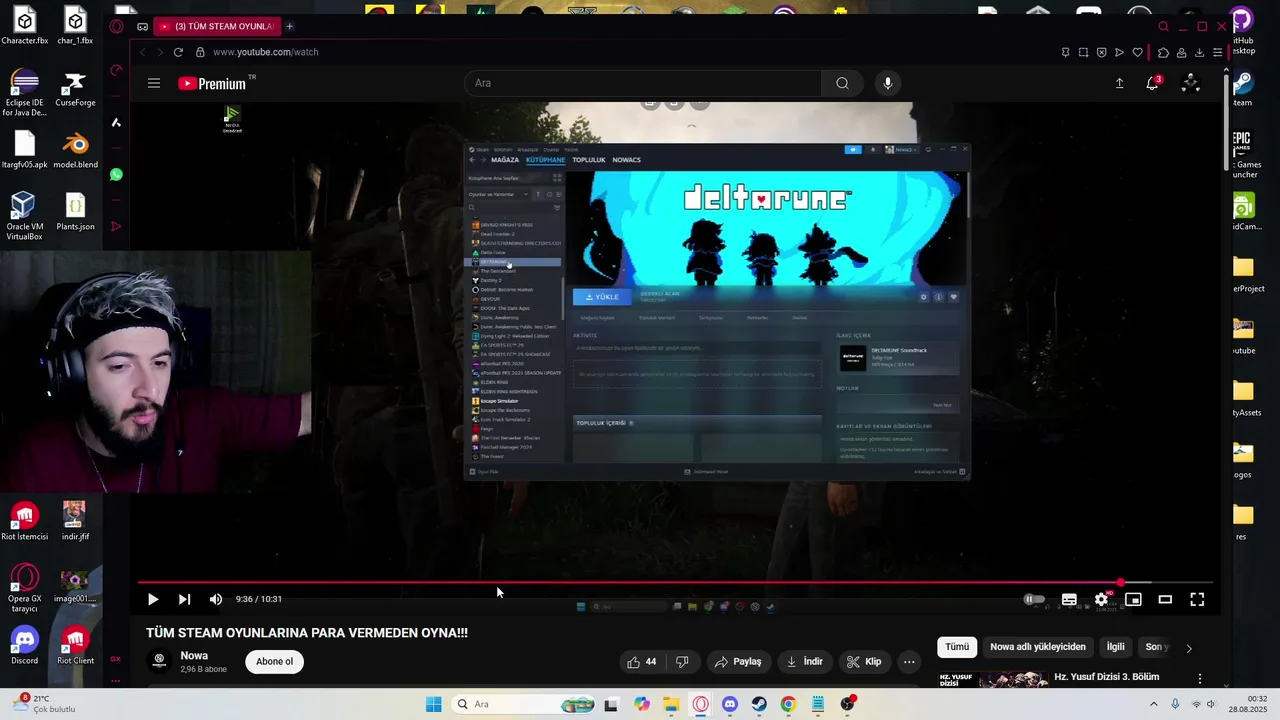
Task: Open File Explorer from the taskbar
Action: pos(671,704)
